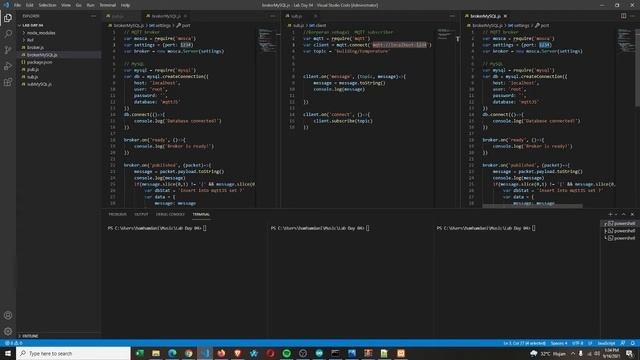The height and width of the screenshot is (360, 640).
Task: Click the Windows Start button
Action: pos(8,353)
